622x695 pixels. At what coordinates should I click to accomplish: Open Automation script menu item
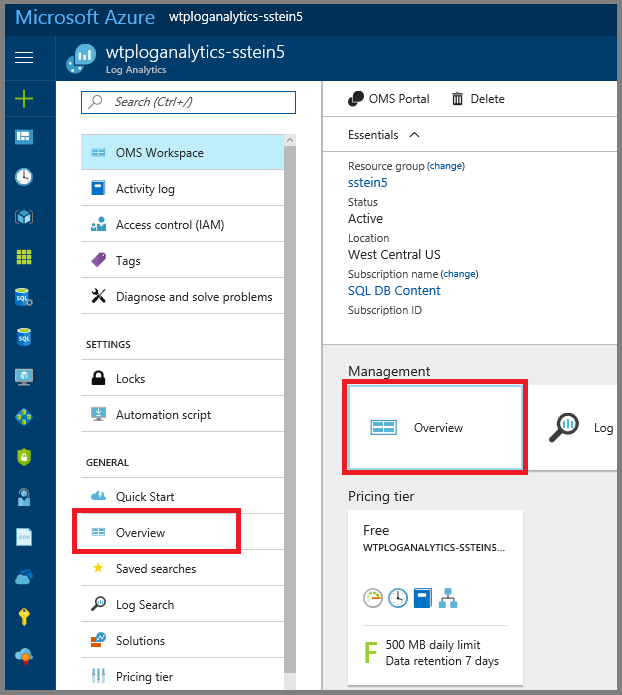[182, 414]
